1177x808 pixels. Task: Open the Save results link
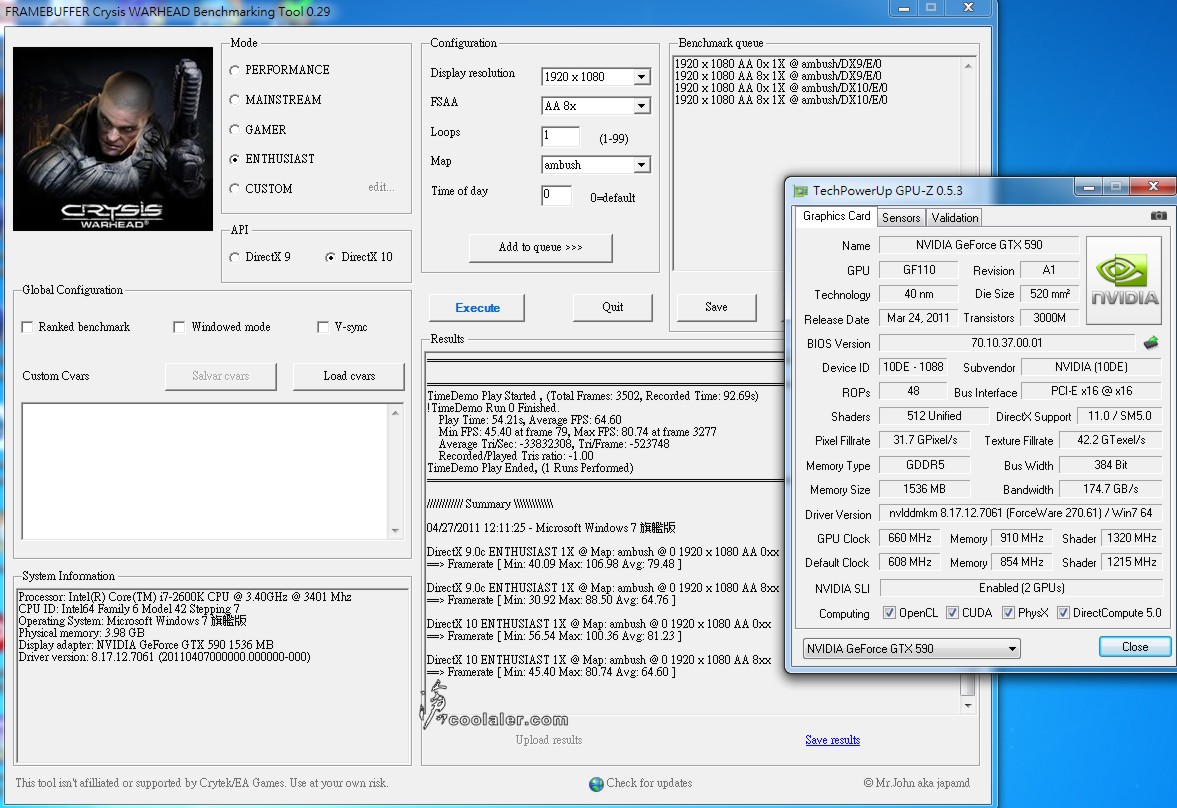pos(832,740)
